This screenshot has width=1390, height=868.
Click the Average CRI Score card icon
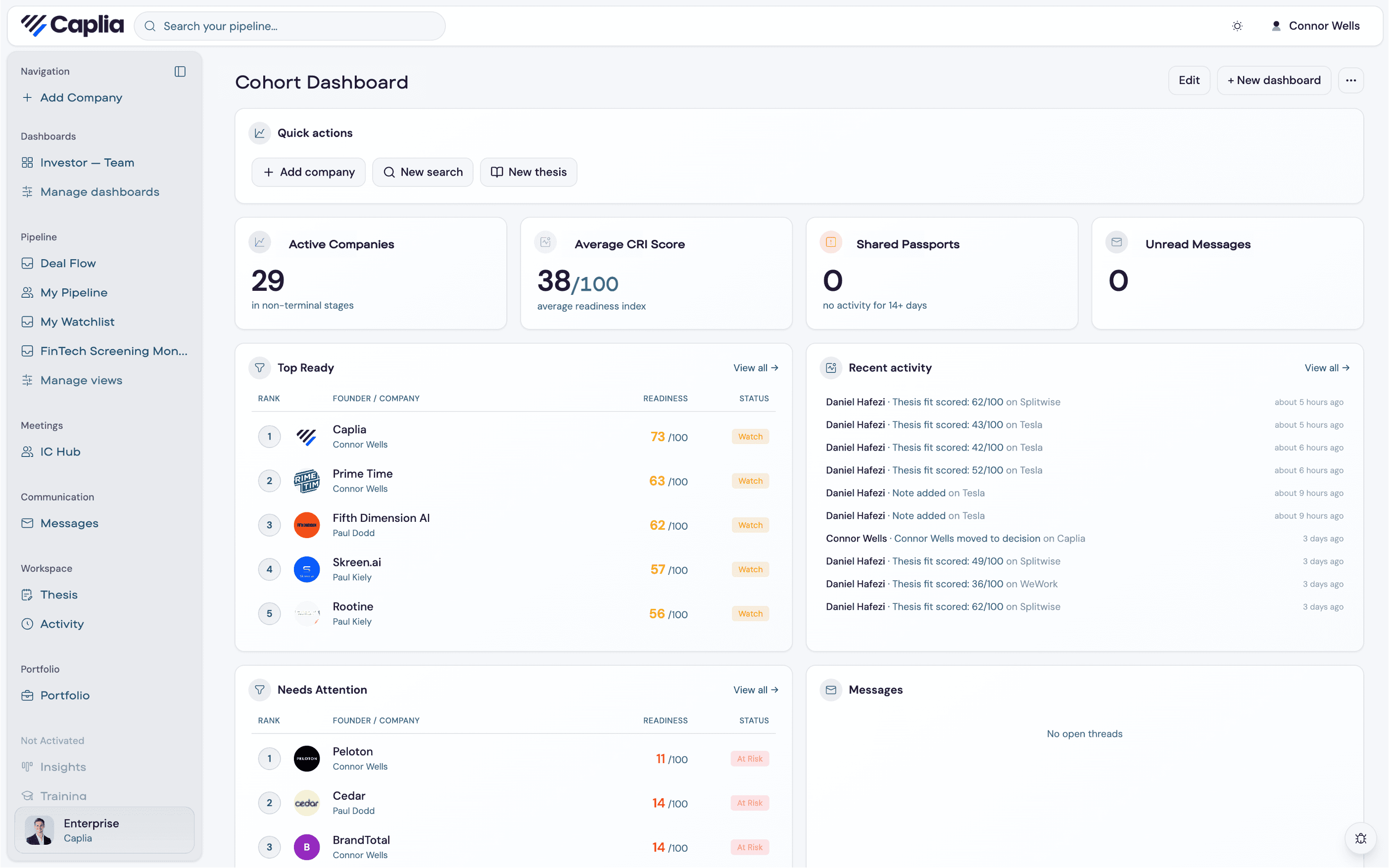click(x=545, y=242)
